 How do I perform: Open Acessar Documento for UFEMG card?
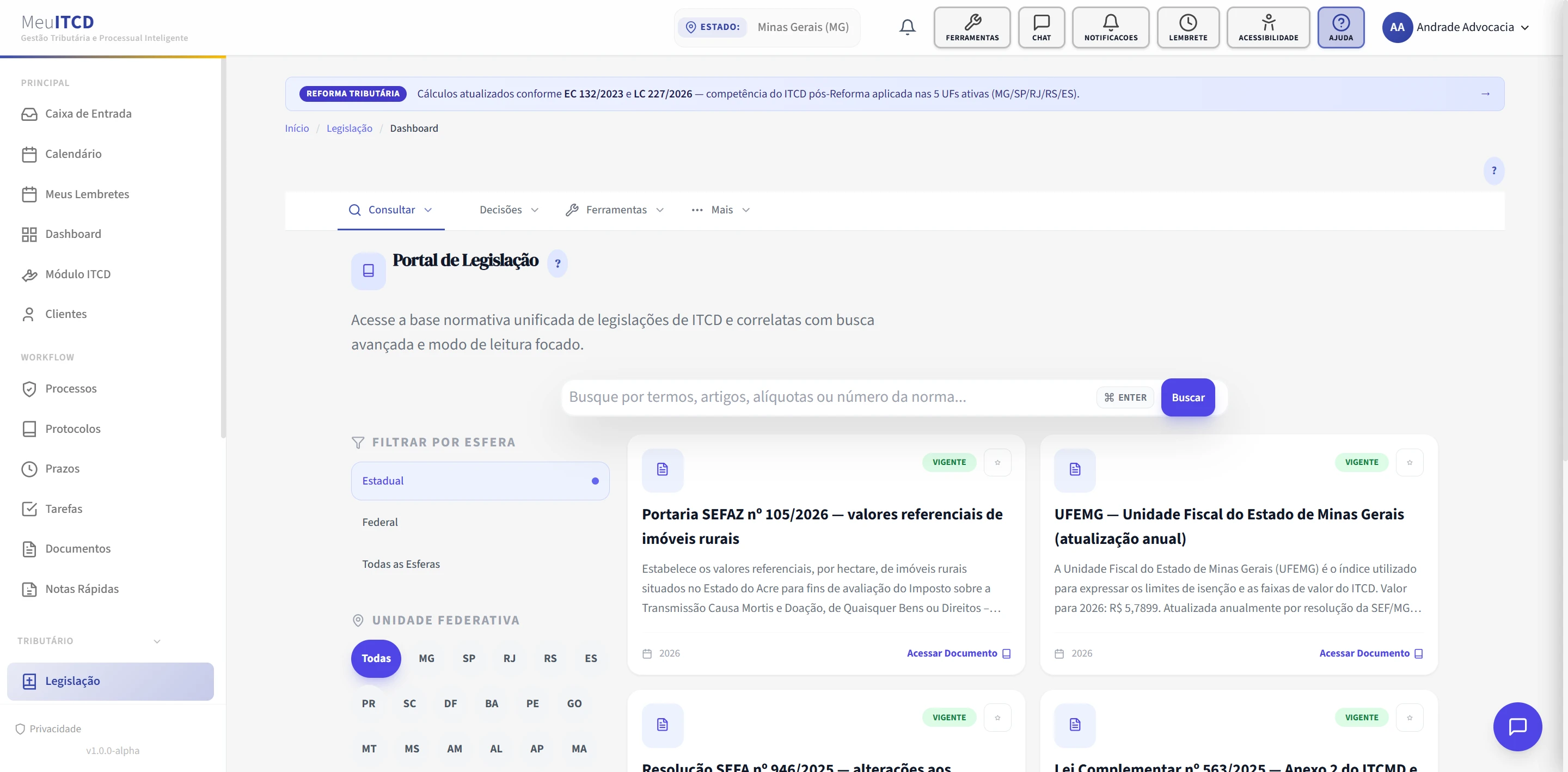(1371, 653)
